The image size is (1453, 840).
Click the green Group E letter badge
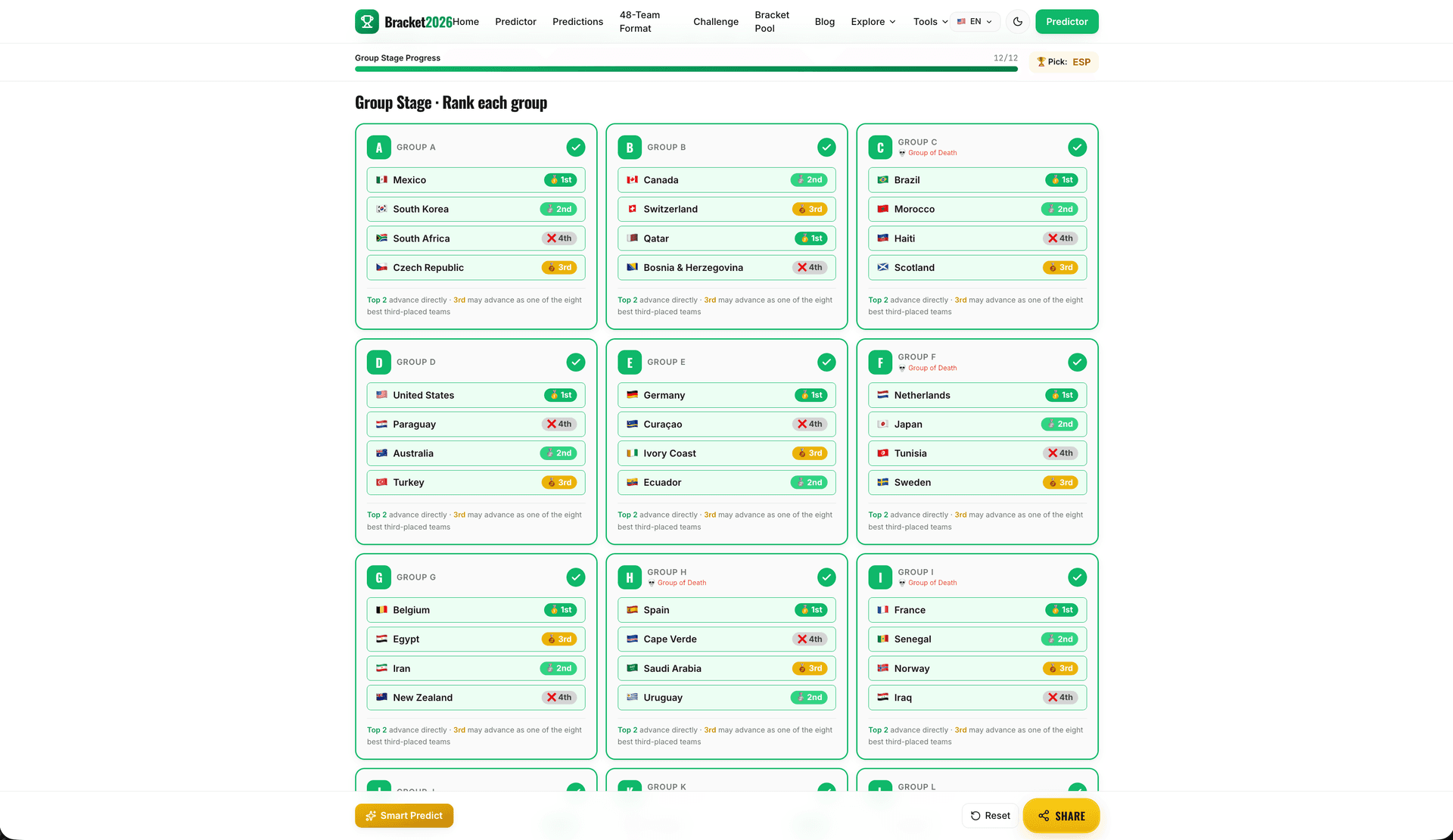630,362
